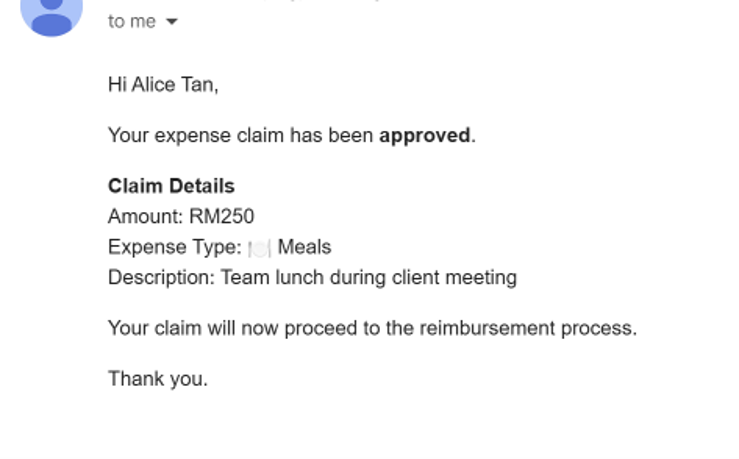Click the 'Hi Alice Tan,' greeting line
Screen dimensions: 739x459
point(163,85)
